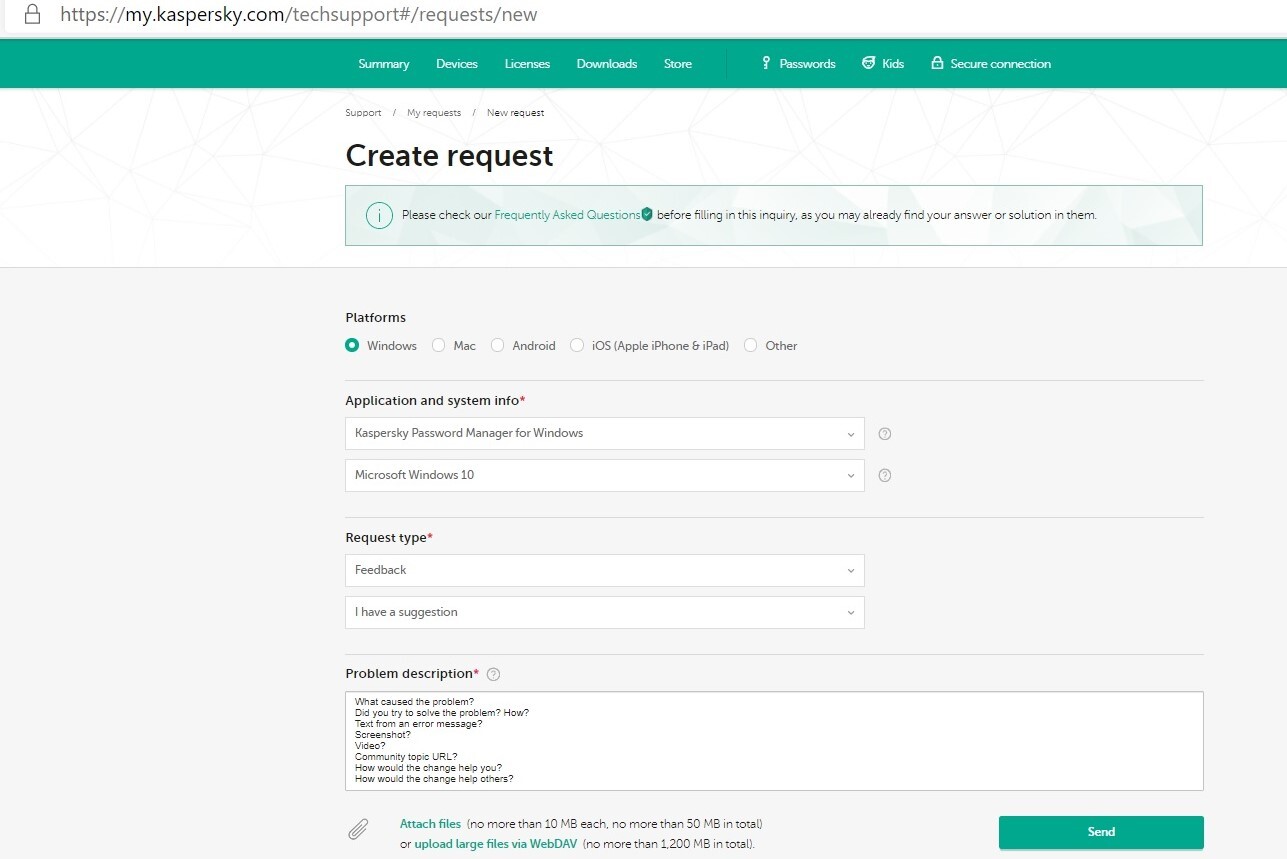Viewport: 1287px width, 859px height.
Task: Click the Create request heading
Action: tap(449, 156)
